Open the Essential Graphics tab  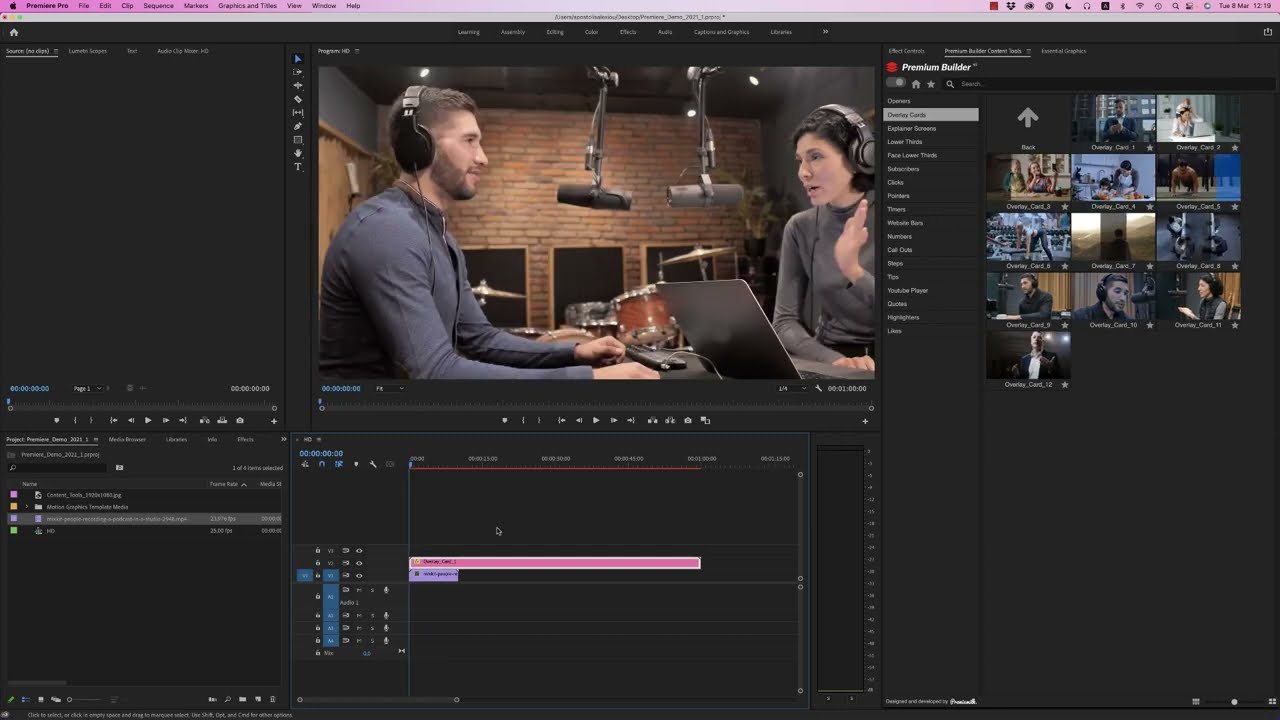click(1063, 51)
